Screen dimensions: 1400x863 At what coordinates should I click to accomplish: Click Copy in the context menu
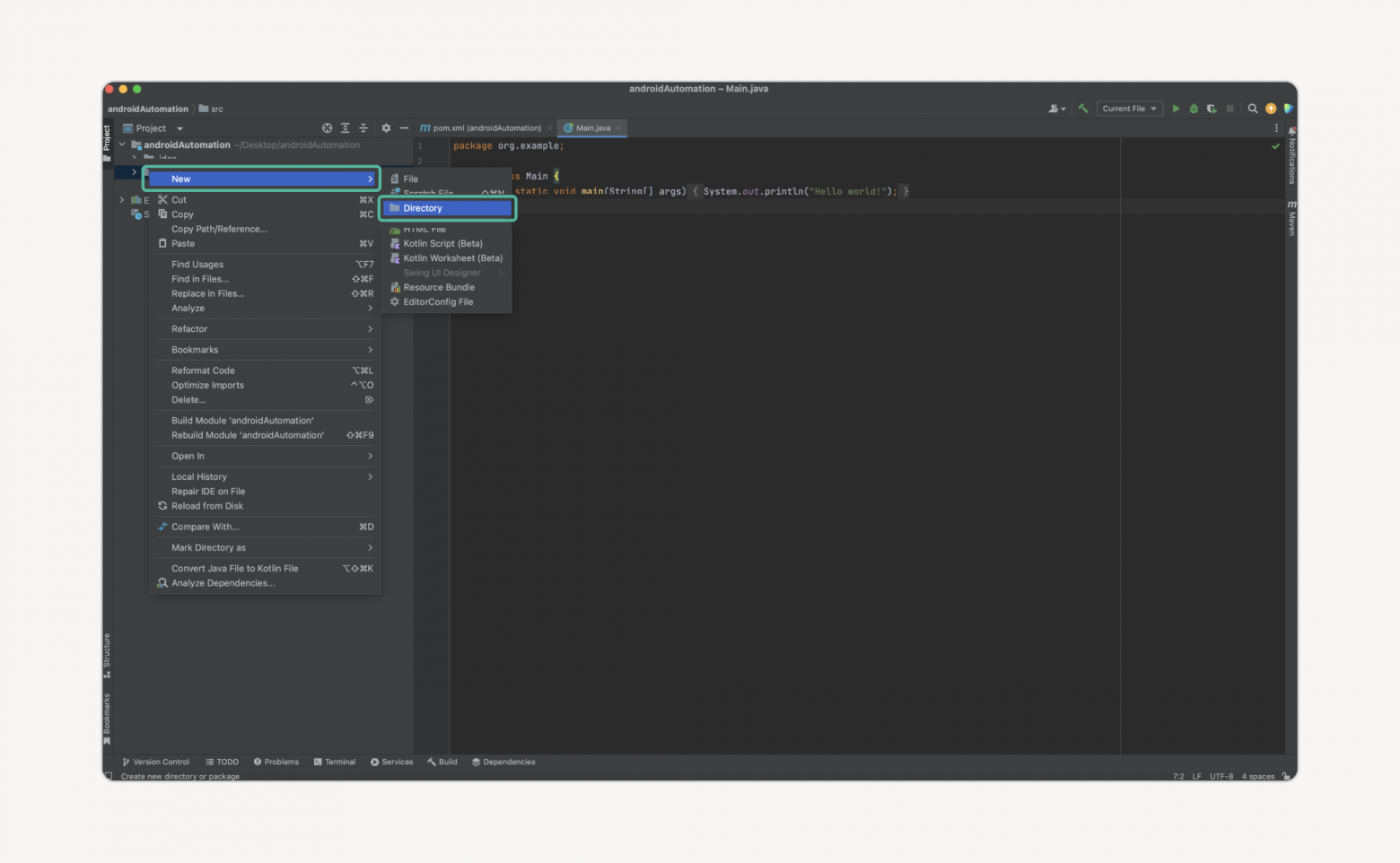point(265,214)
